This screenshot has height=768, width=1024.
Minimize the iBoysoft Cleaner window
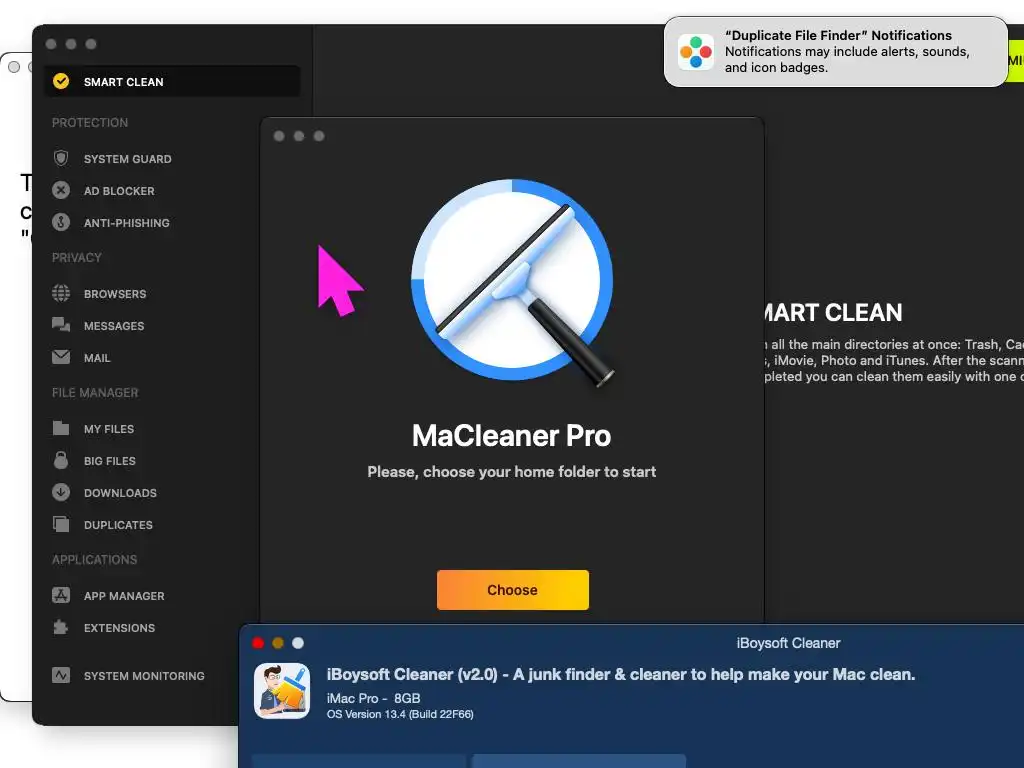pyautogui.click(x=278, y=643)
